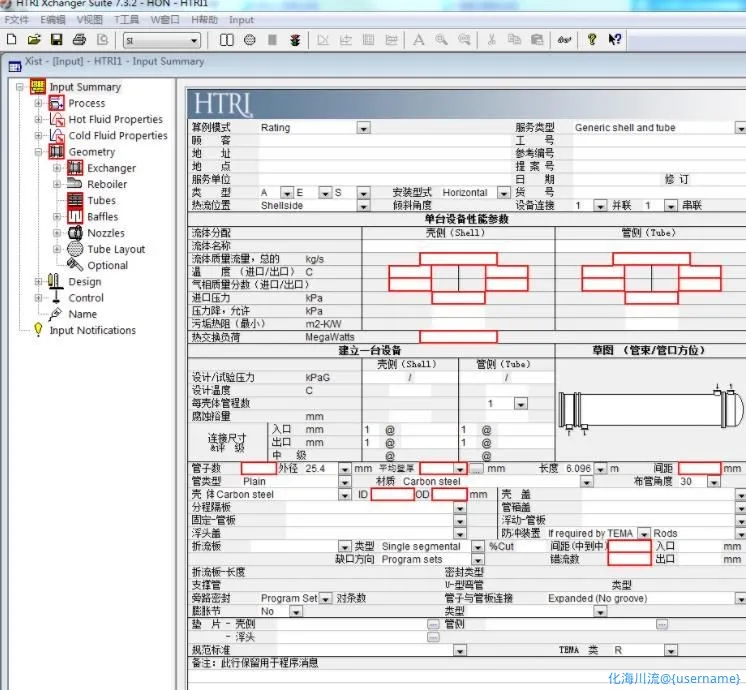Click the Hot Fluid Properties tree icon
Screen dimensions: 746x690
pos(57,119)
